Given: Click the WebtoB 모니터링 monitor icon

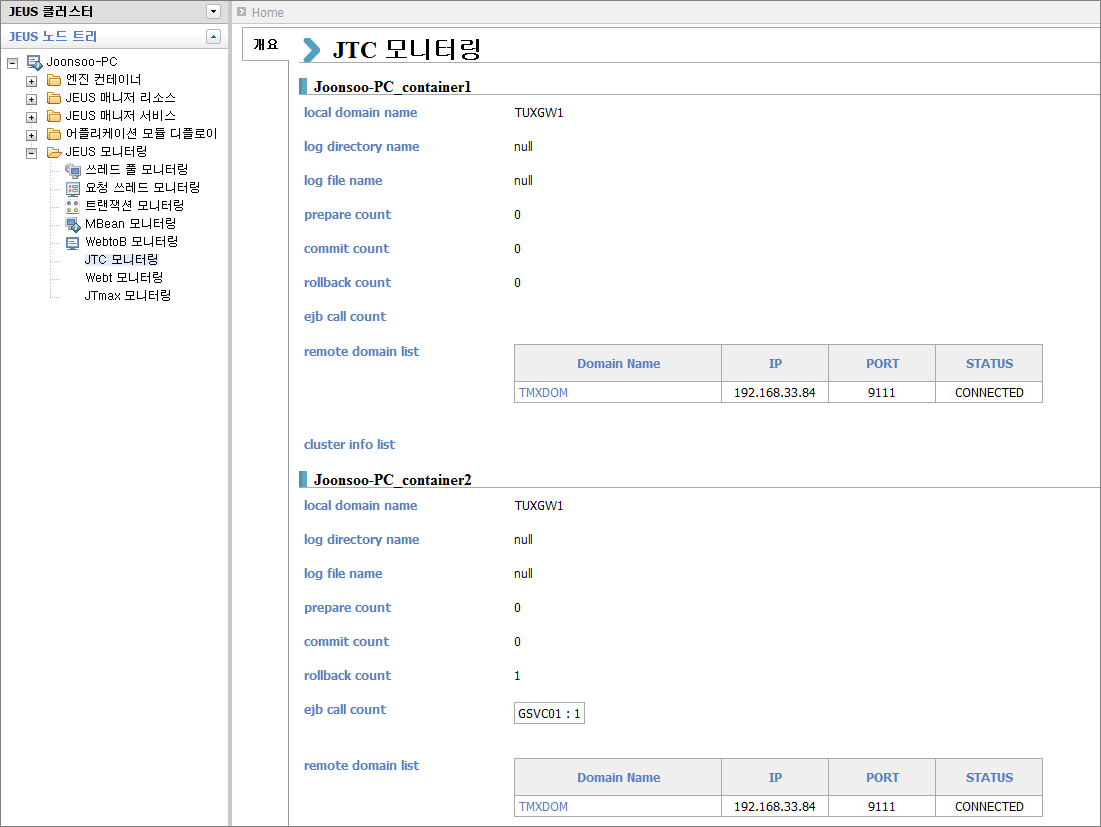Looking at the screenshot, I should (x=73, y=241).
